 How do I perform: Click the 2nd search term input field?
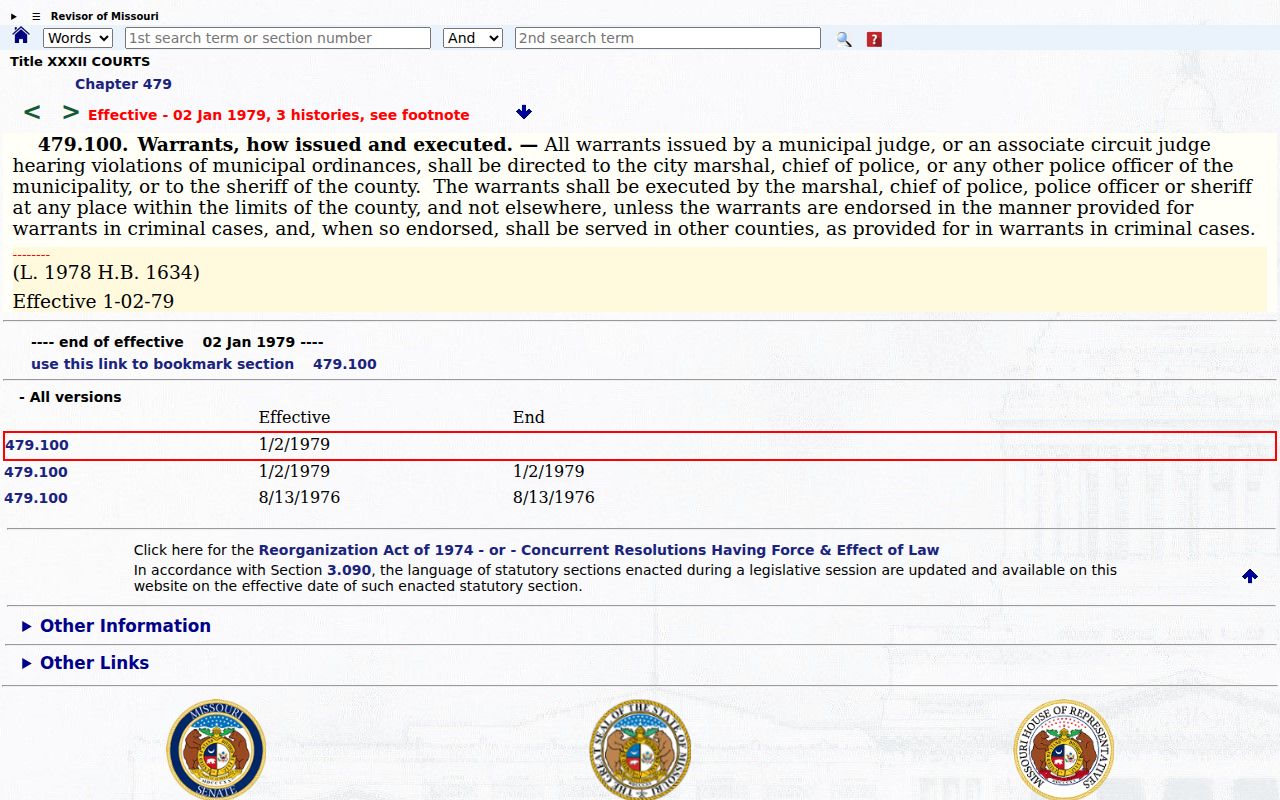pos(668,38)
